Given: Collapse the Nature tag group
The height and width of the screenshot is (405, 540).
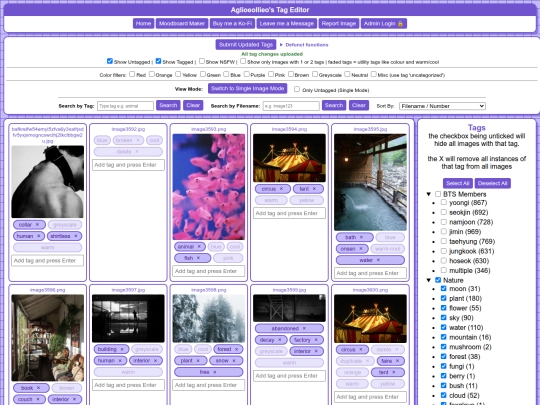Looking at the screenshot, I should (429, 280).
